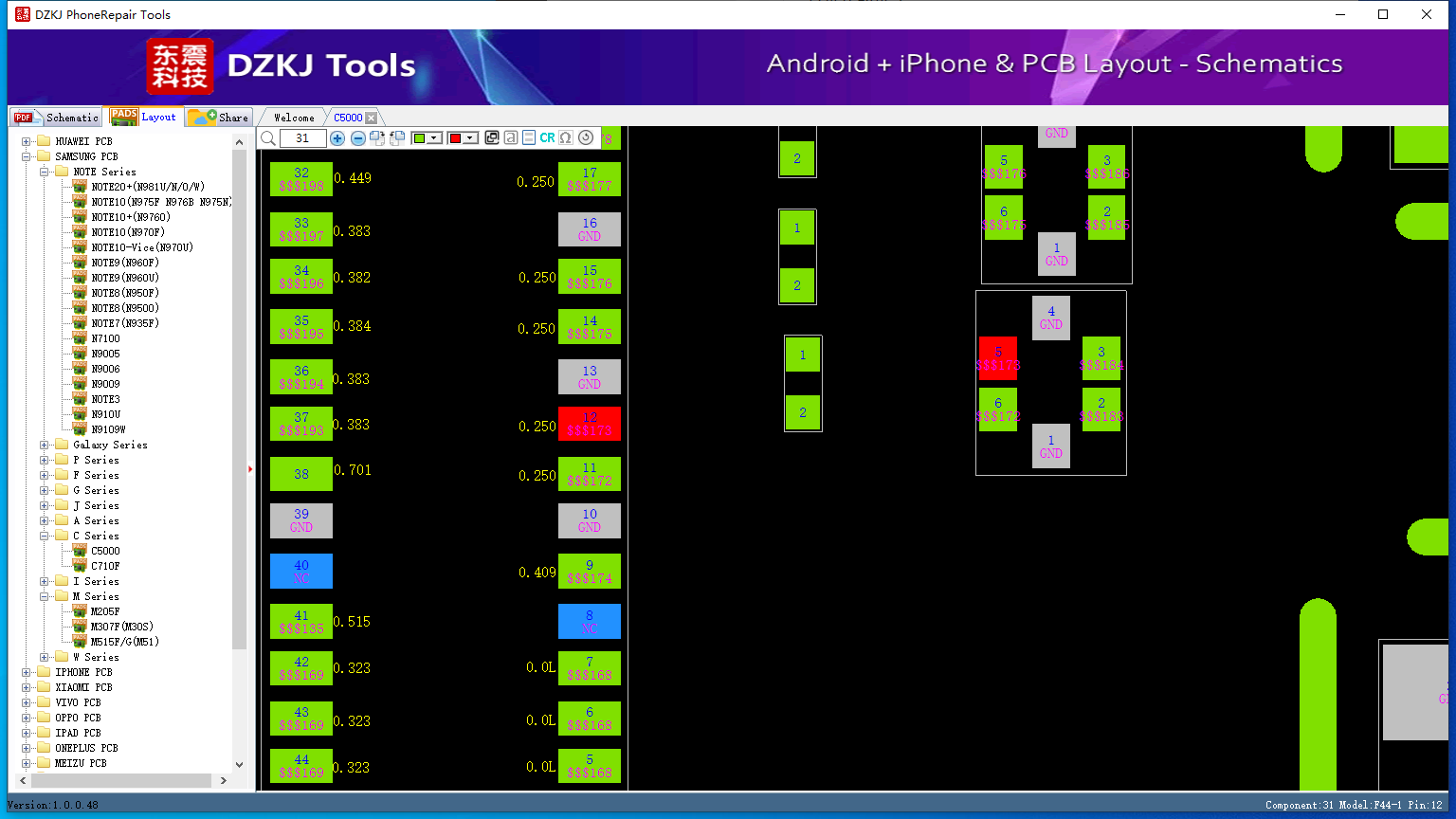Click the circular reset view icon

point(586,138)
